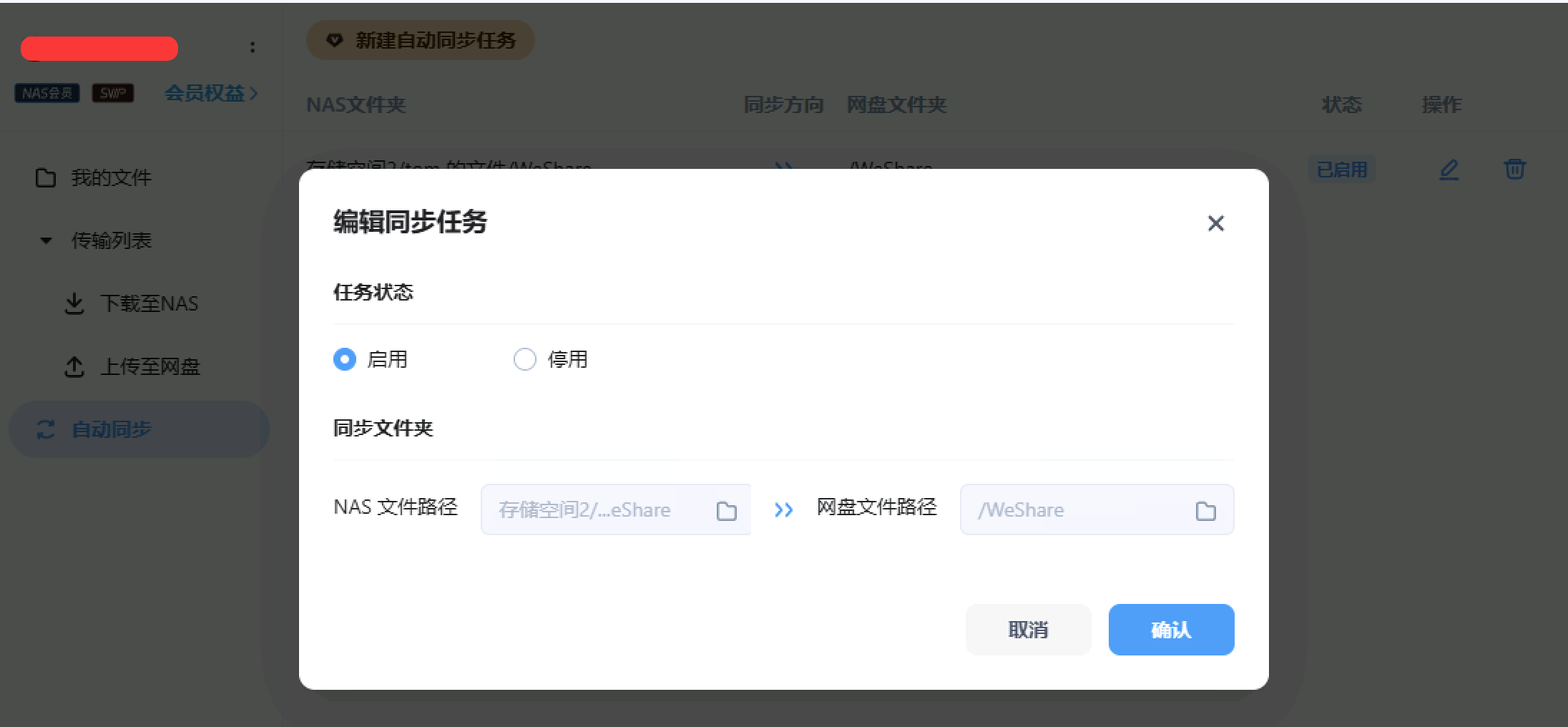Click the edit pencil icon for WeShare task

point(1449,170)
